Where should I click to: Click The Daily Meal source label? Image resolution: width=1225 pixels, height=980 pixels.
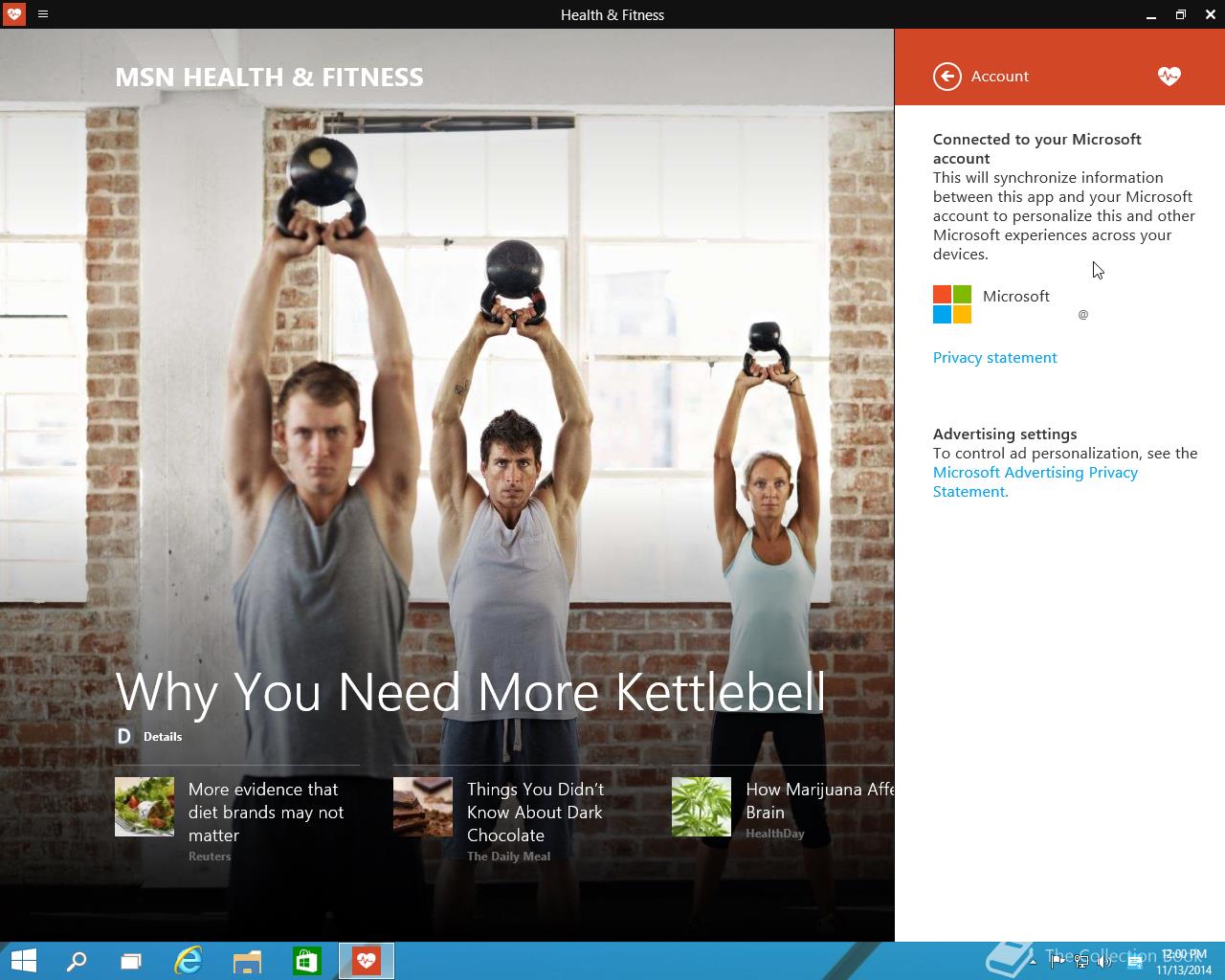pyautogui.click(x=508, y=857)
